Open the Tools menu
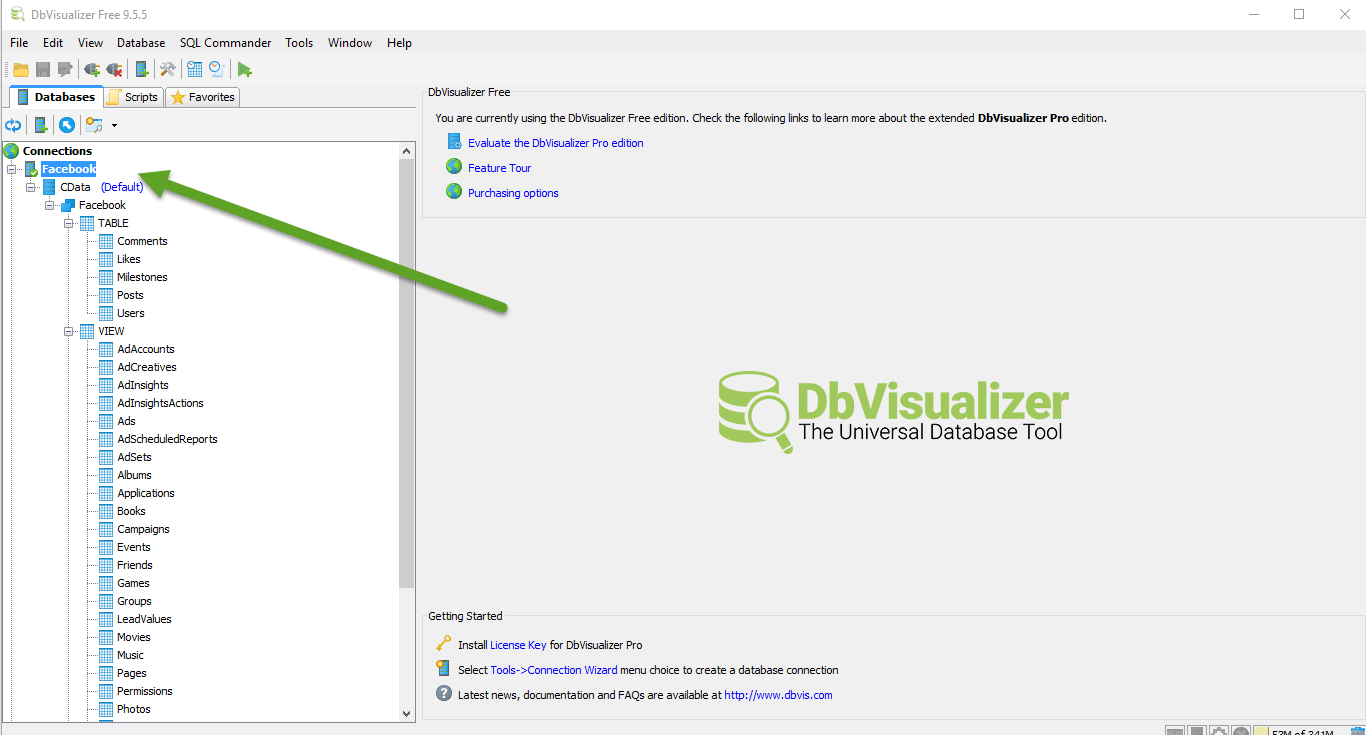 (299, 43)
